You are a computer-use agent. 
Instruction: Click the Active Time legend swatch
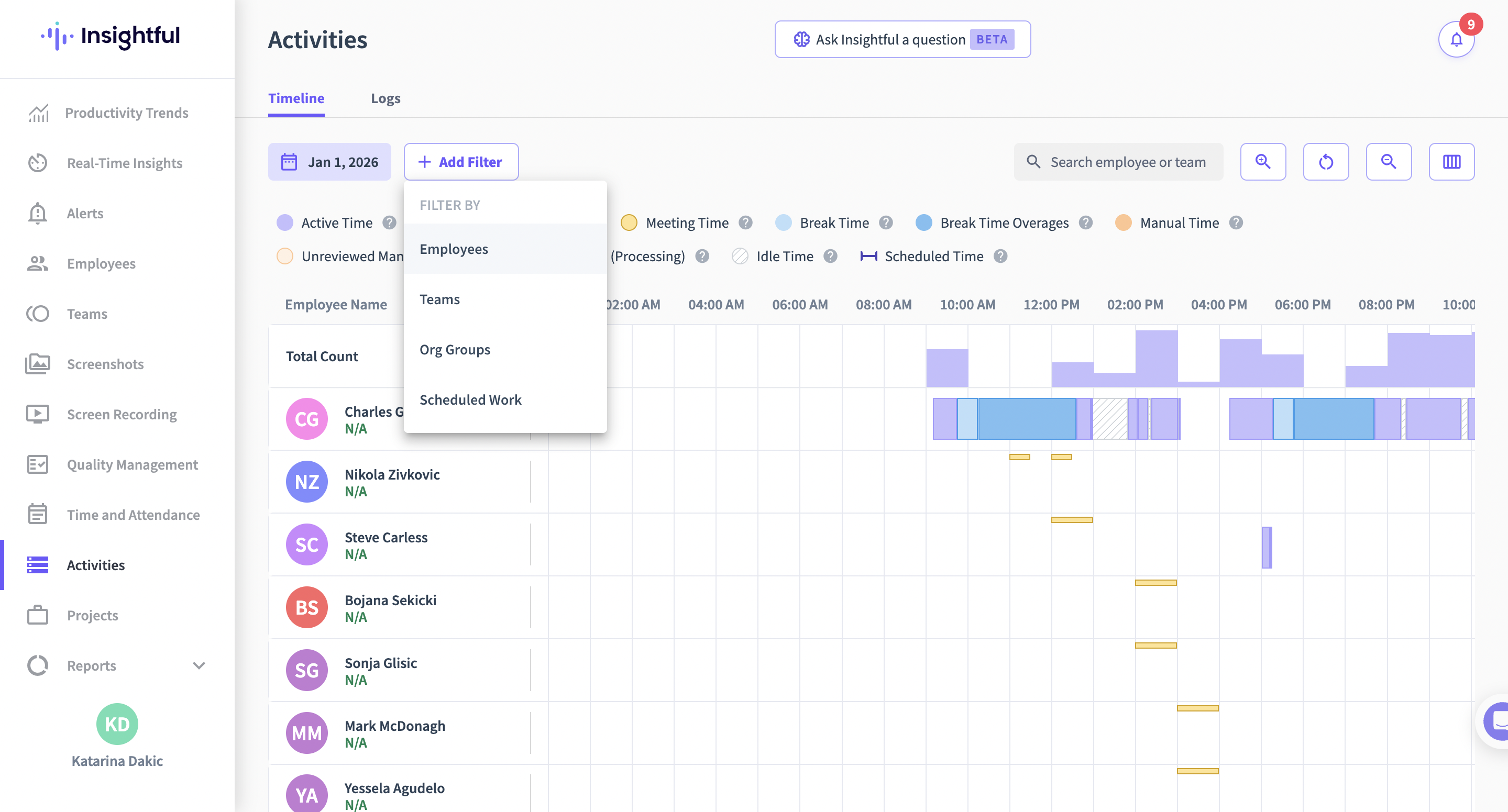click(x=284, y=223)
